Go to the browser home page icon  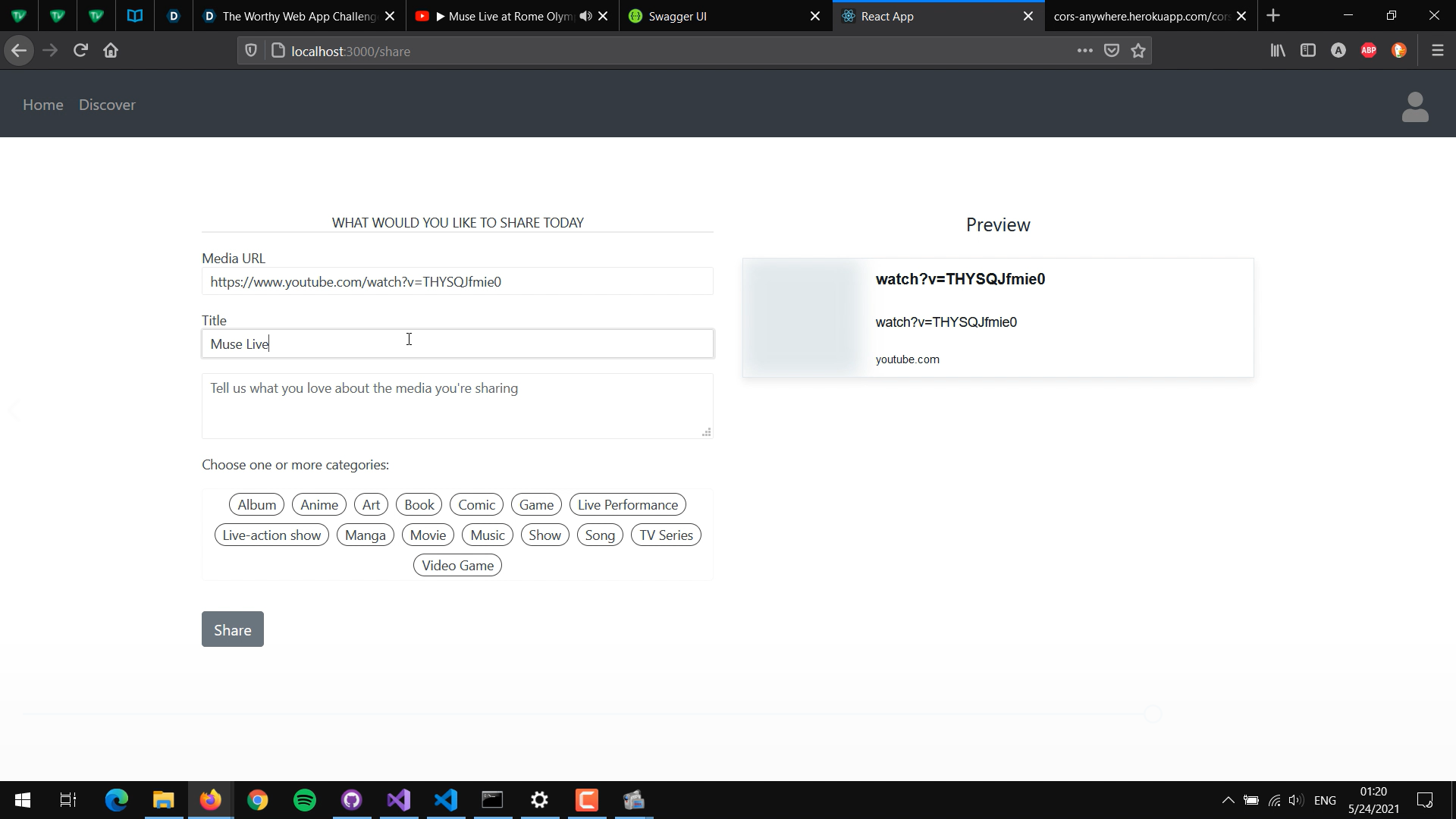[x=111, y=51]
